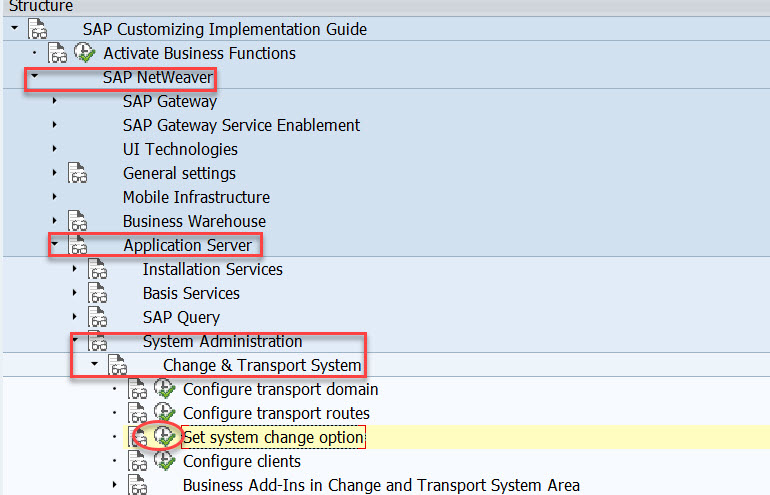Select Installation Services tree entry
The height and width of the screenshot is (495, 770).
click(212, 269)
